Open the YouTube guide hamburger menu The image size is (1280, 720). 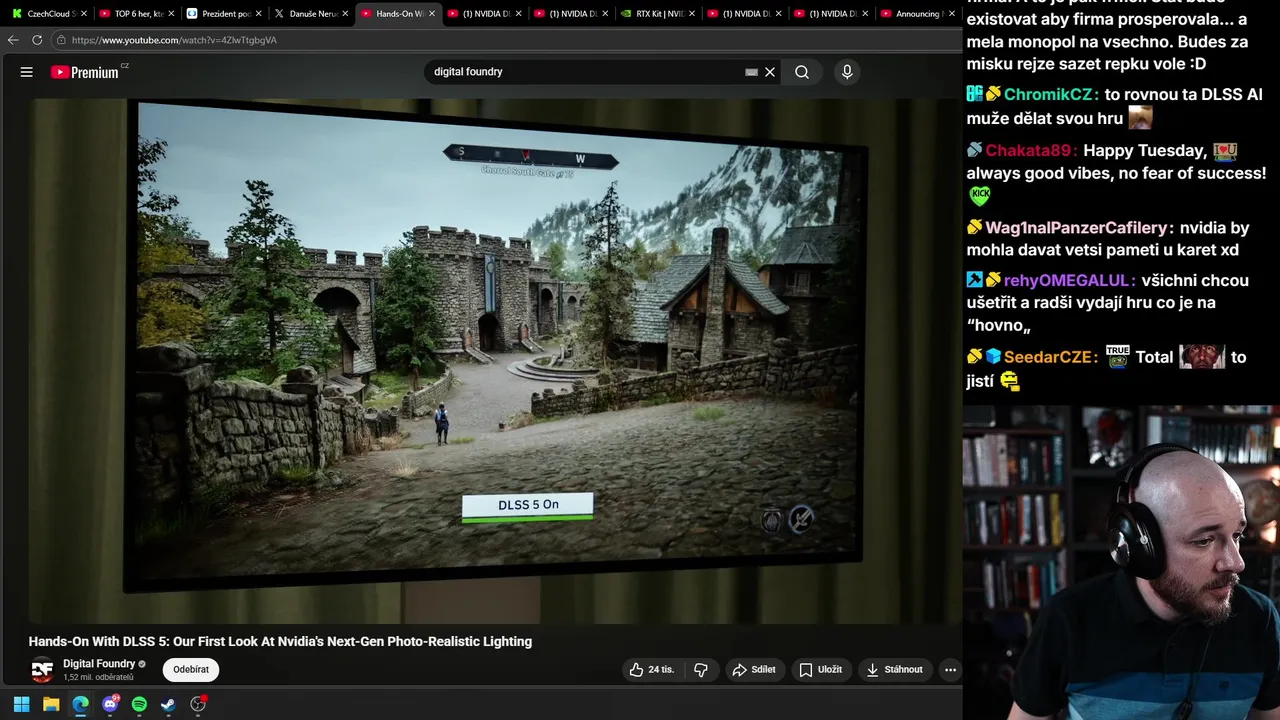pos(27,72)
